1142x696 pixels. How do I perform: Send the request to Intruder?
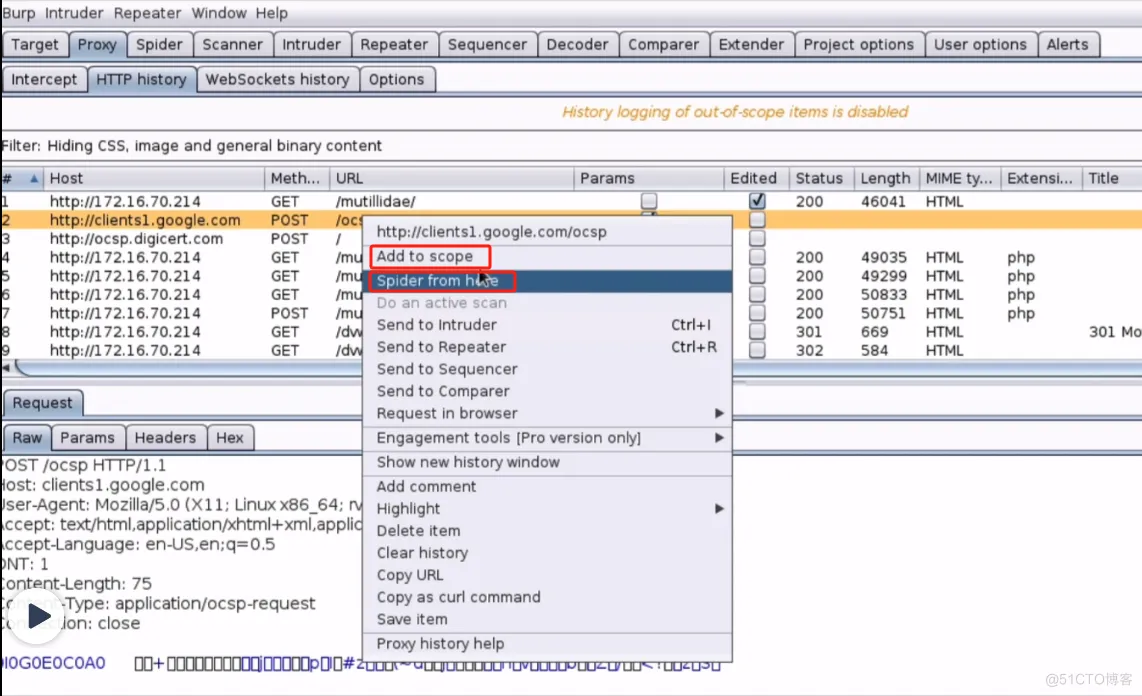pyautogui.click(x=437, y=324)
